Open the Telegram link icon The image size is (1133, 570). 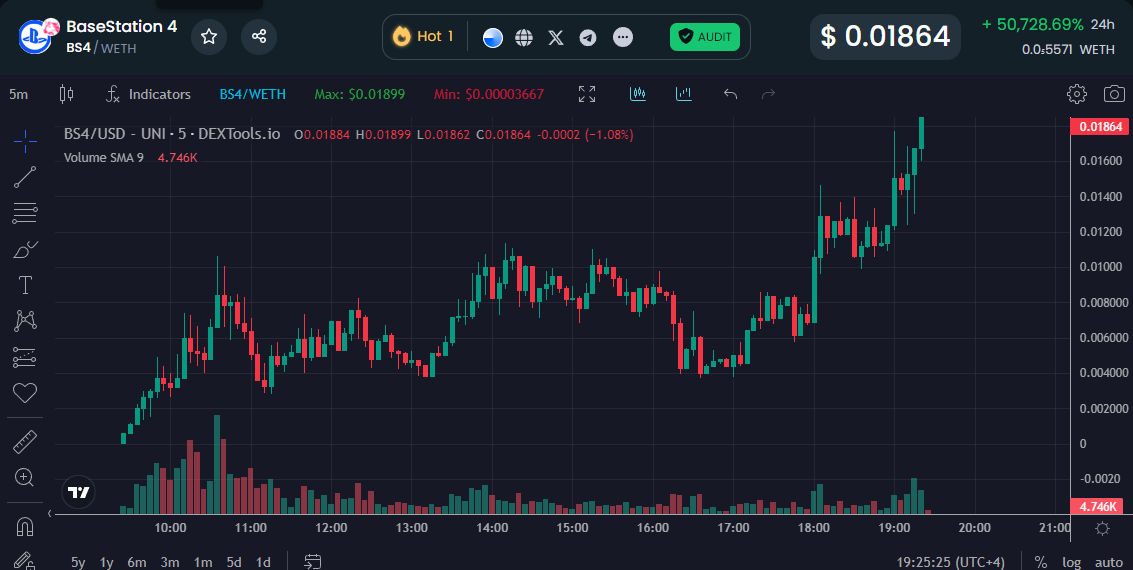588,38
